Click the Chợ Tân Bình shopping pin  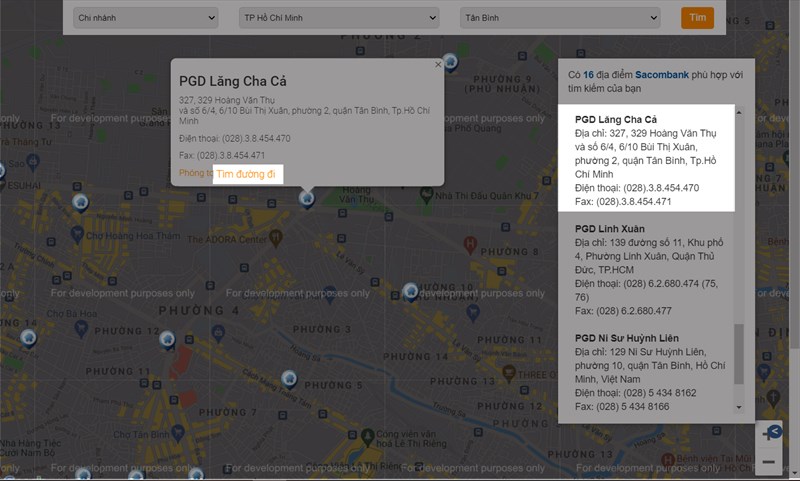pos(178,433)
